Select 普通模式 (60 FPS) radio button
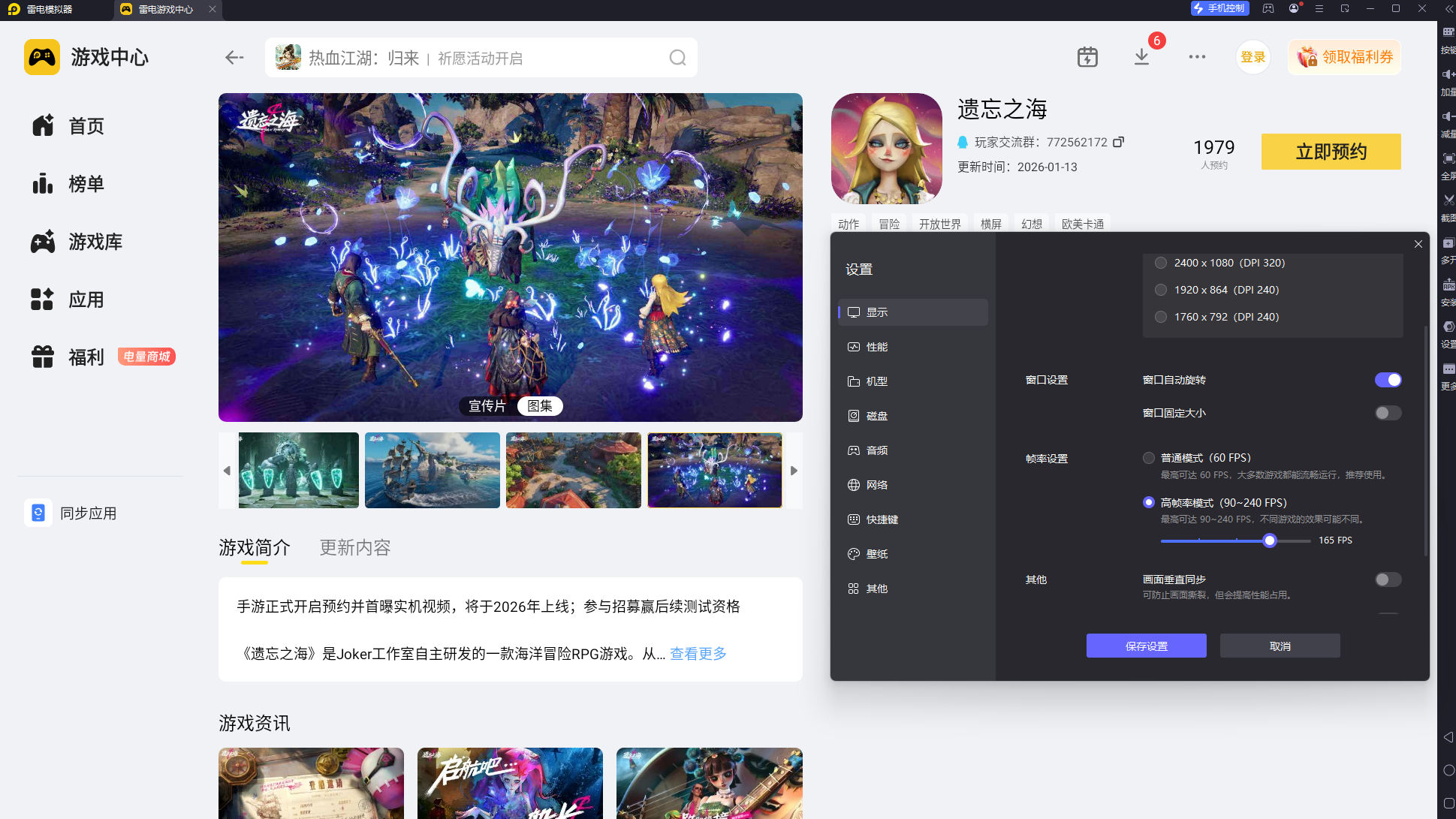The image size is (1456, 819). tap(1149, 458)
